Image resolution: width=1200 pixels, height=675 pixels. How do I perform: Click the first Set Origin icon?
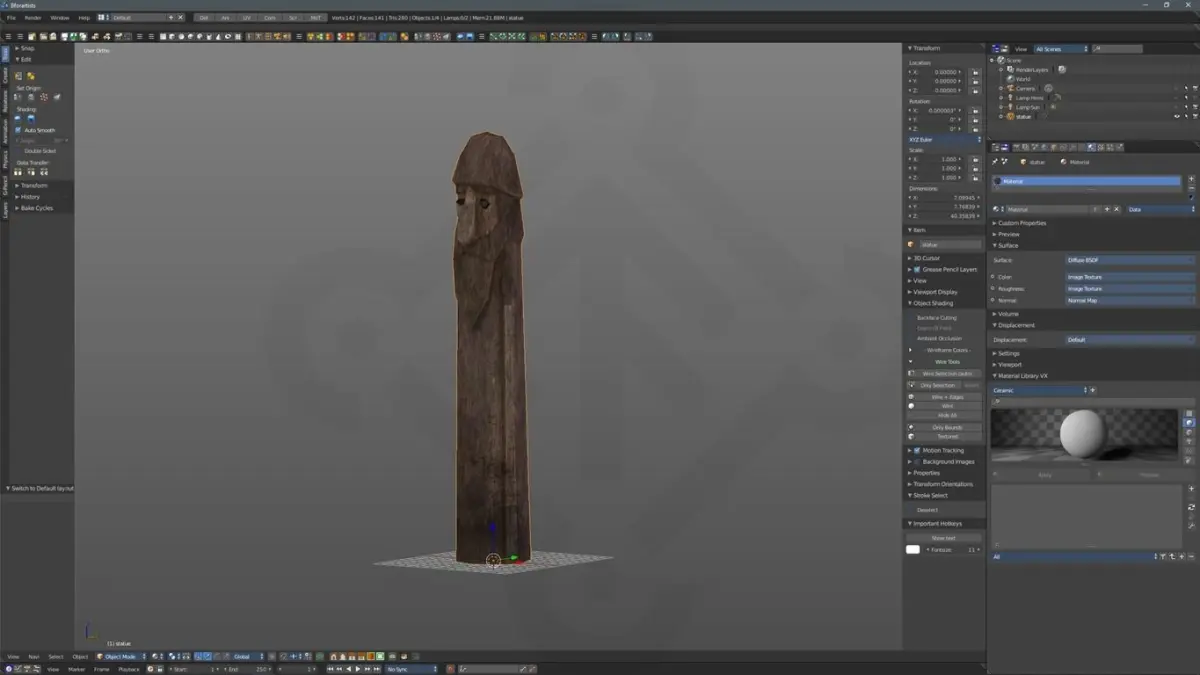18,97
